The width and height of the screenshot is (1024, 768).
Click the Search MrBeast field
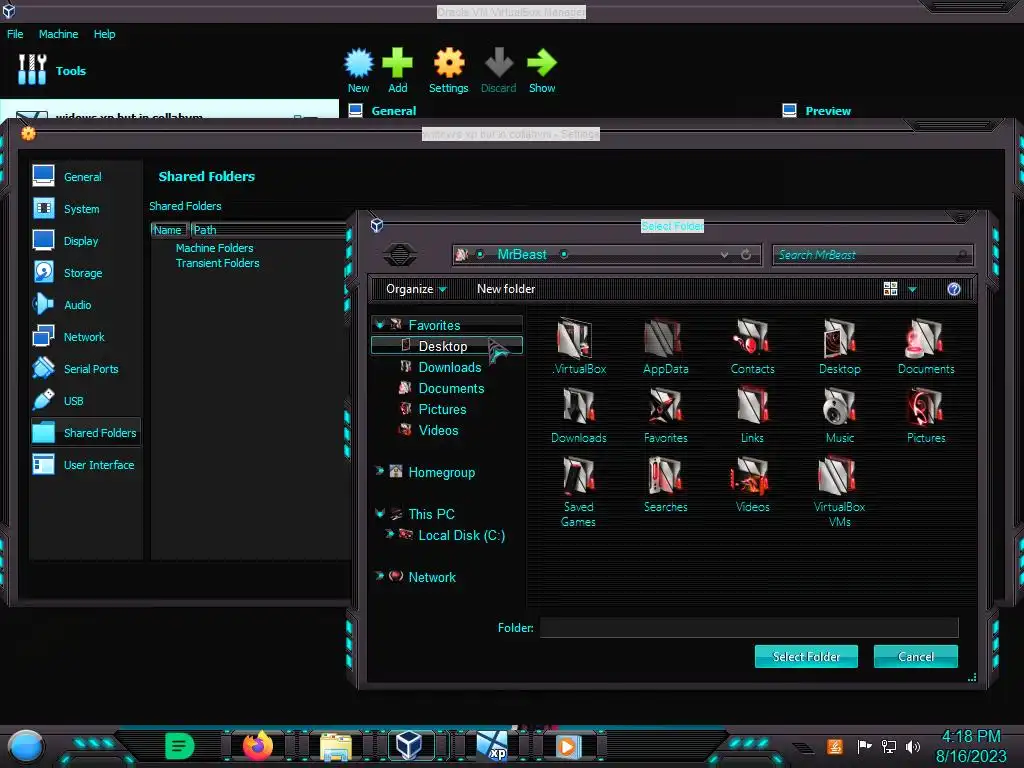(872, 255)
